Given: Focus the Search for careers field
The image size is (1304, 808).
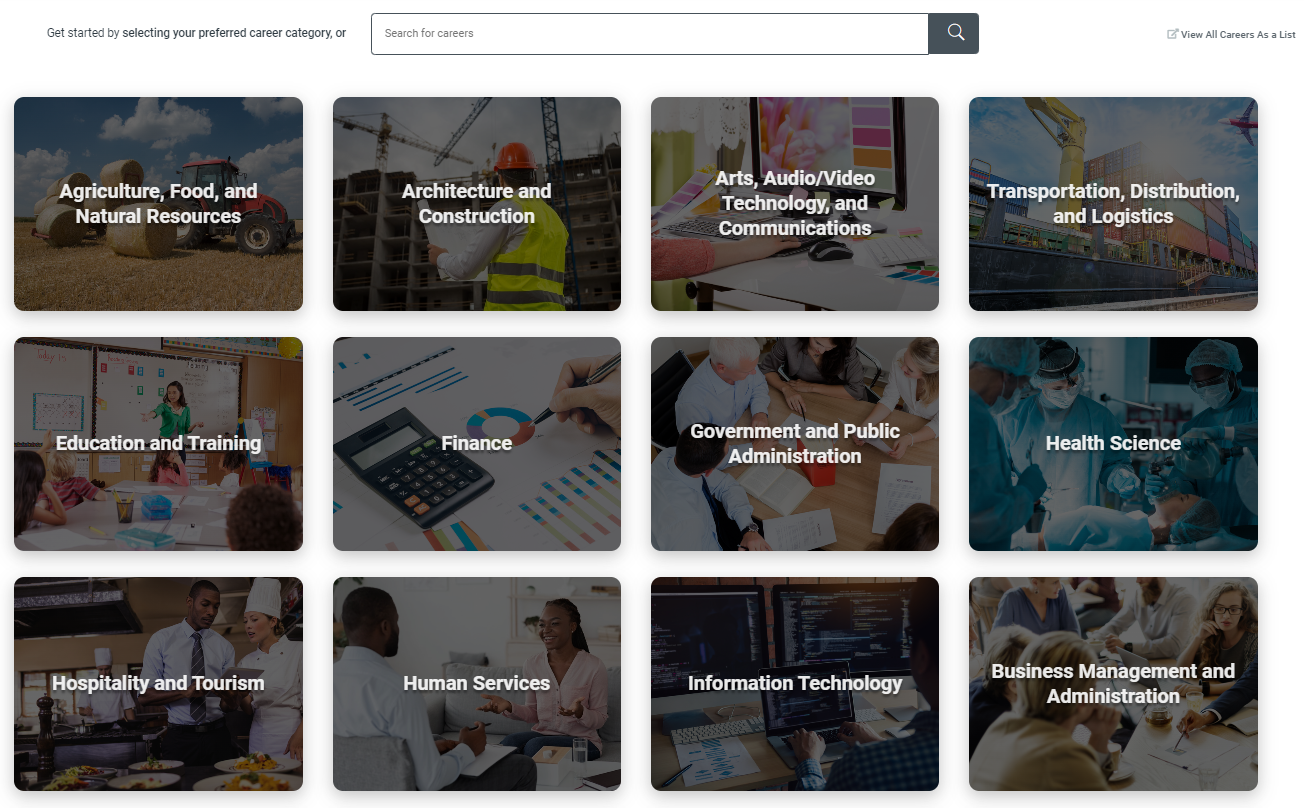Looking at the screenshot, I should coord(650,33).
